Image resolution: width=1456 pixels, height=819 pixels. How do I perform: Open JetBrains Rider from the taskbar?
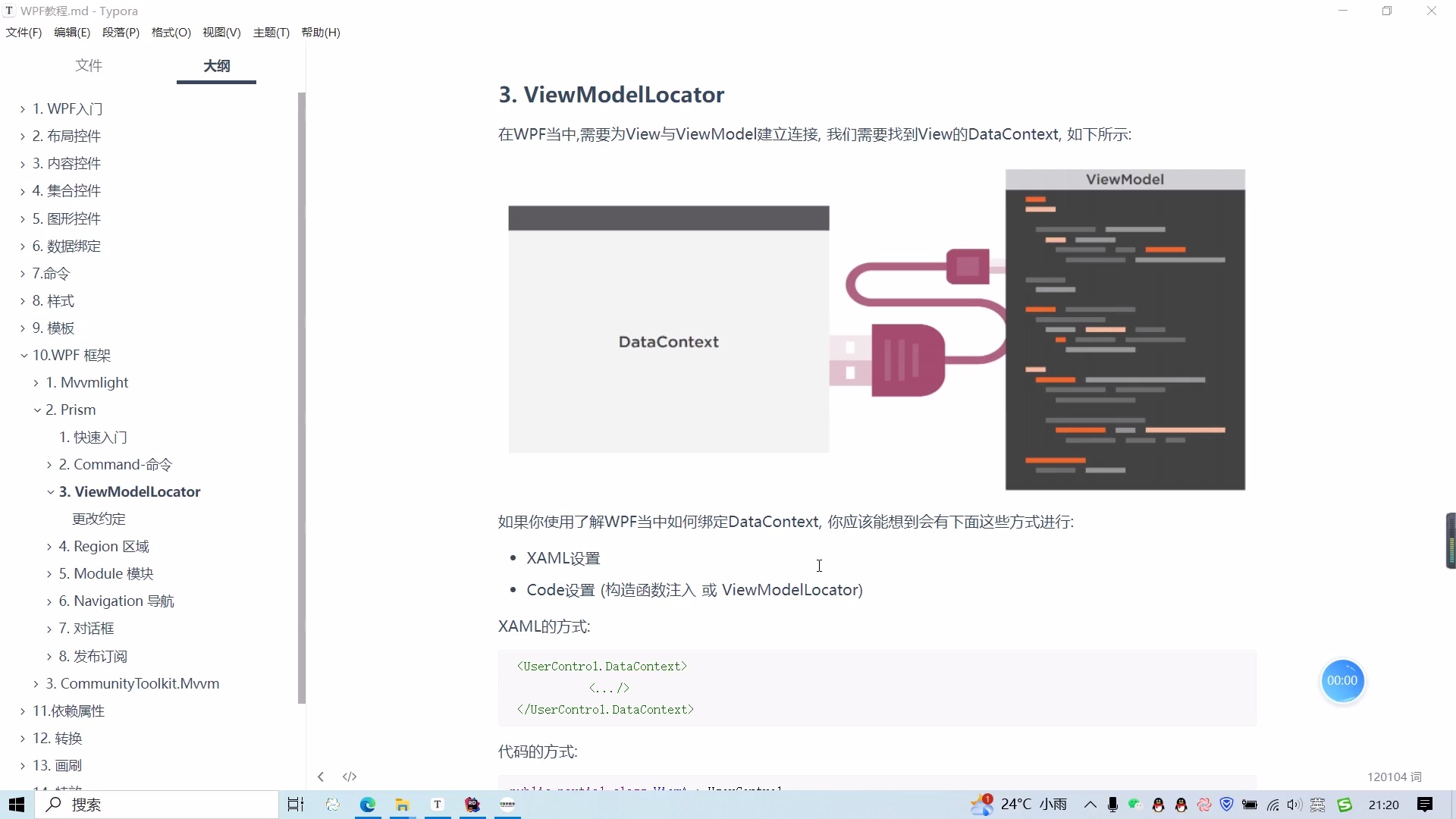(x=472, y=805)
